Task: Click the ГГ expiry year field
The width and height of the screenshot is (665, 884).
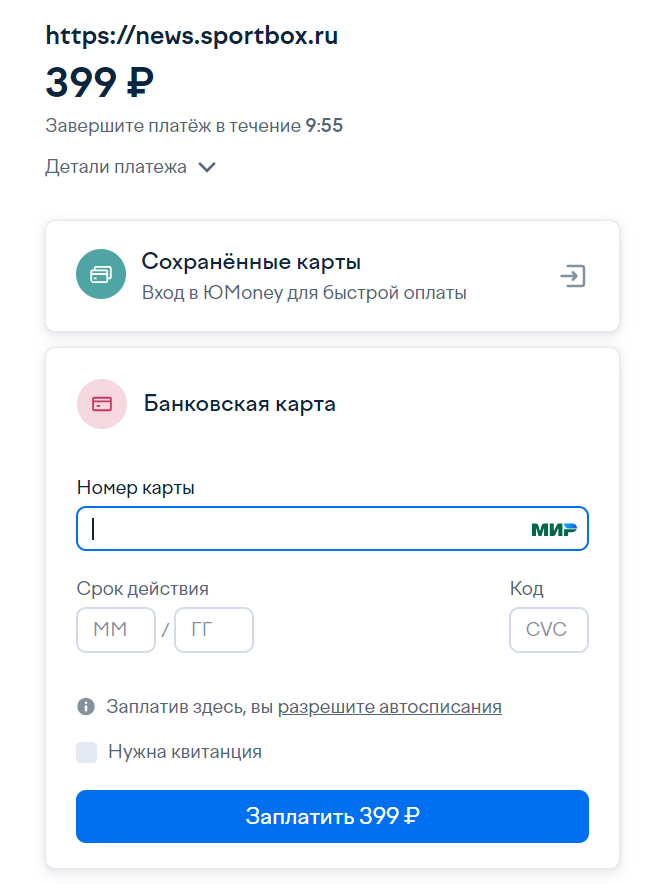Action: click(x=214, y=630)
